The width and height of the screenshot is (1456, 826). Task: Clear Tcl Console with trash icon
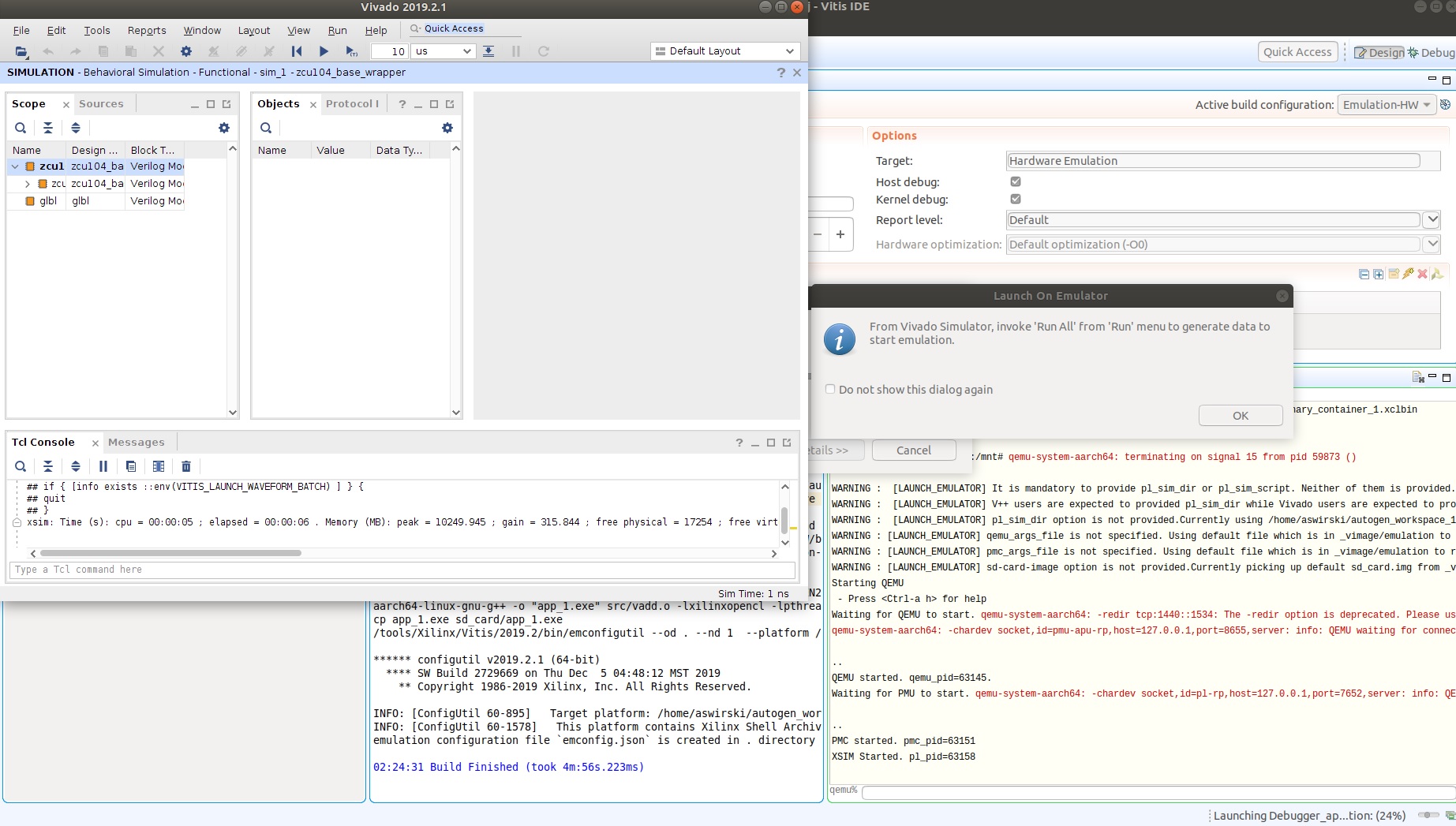(186, 466)
